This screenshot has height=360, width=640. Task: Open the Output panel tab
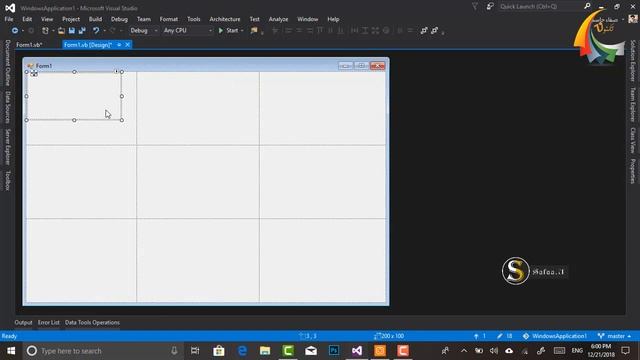pyautogui.click(x=23, y=322)
